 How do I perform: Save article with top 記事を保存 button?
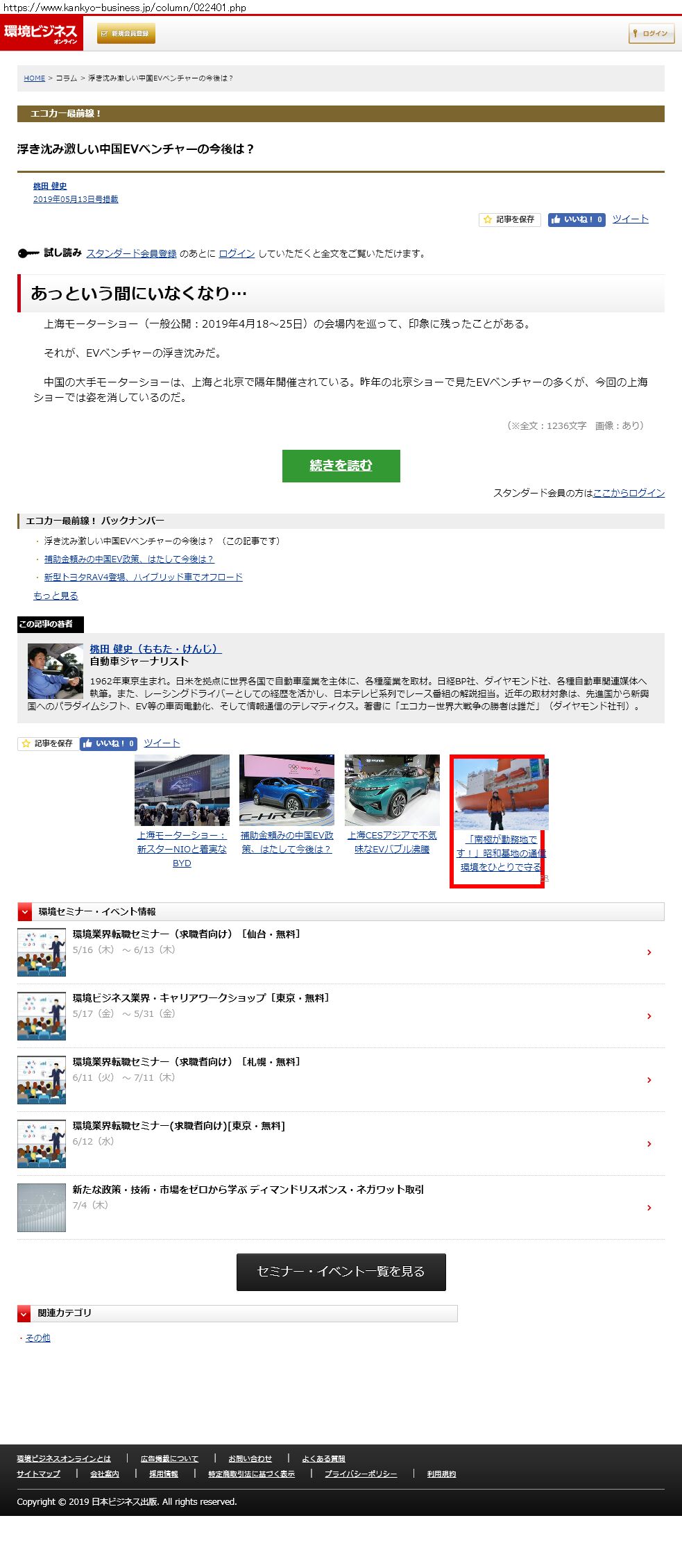(x=509, y=219)
